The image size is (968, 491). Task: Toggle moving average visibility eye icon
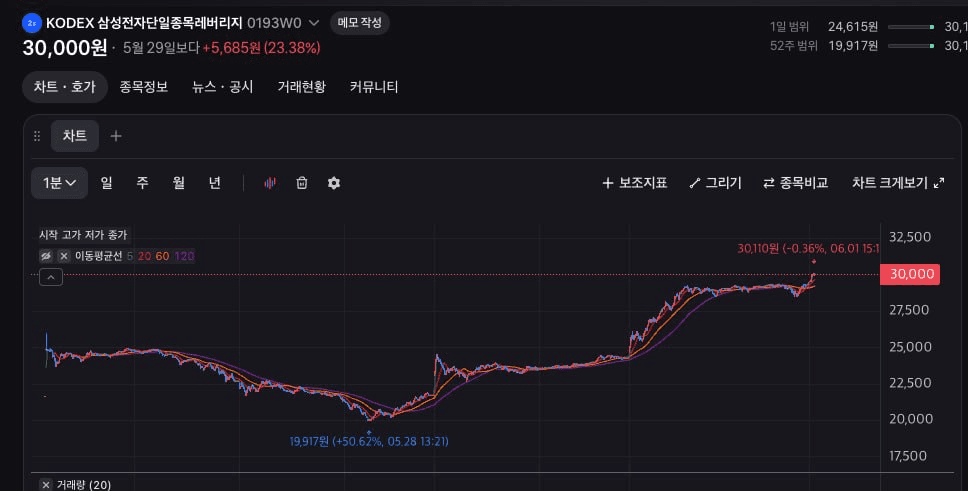coord(46,256)
